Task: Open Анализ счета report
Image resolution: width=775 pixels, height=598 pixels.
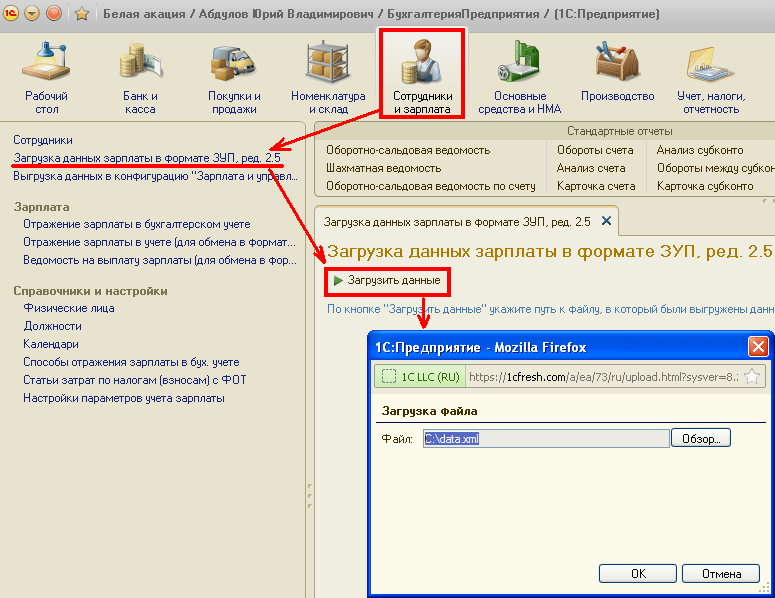Action: (591, 168)
